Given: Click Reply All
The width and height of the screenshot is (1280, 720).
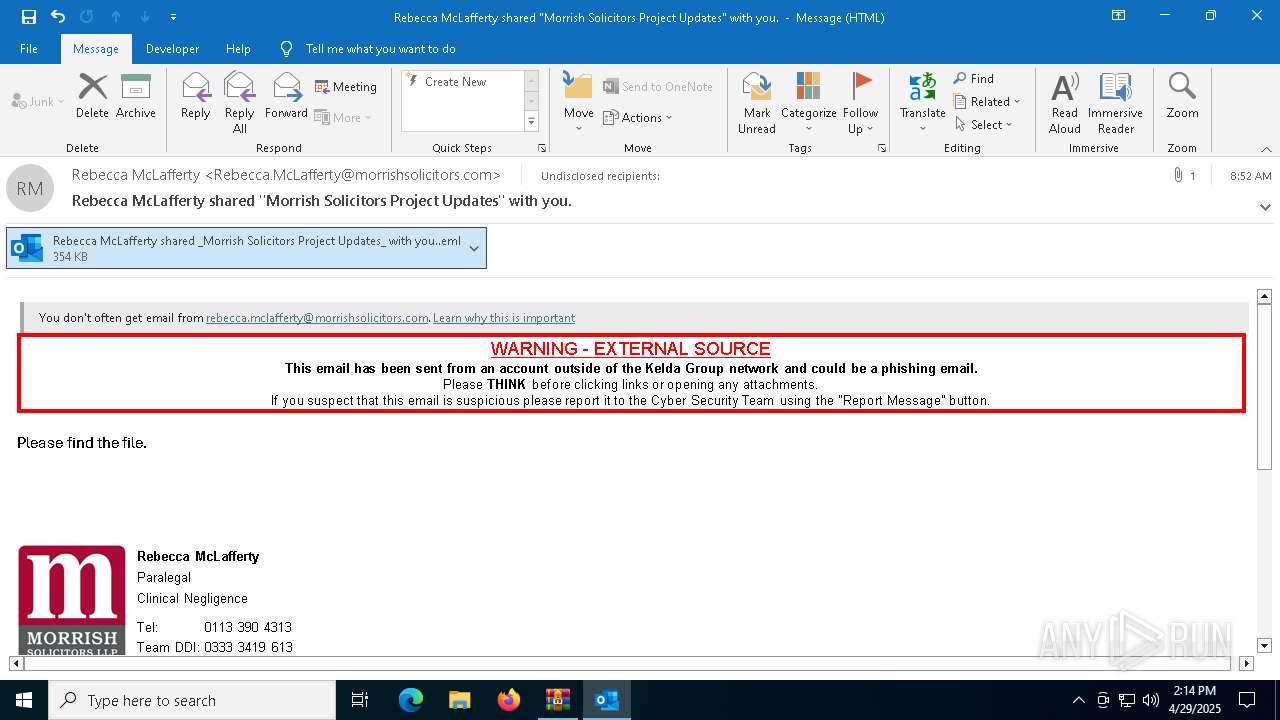Looking at the screenshot, I should pyautogui.click(x=240, y=102).
